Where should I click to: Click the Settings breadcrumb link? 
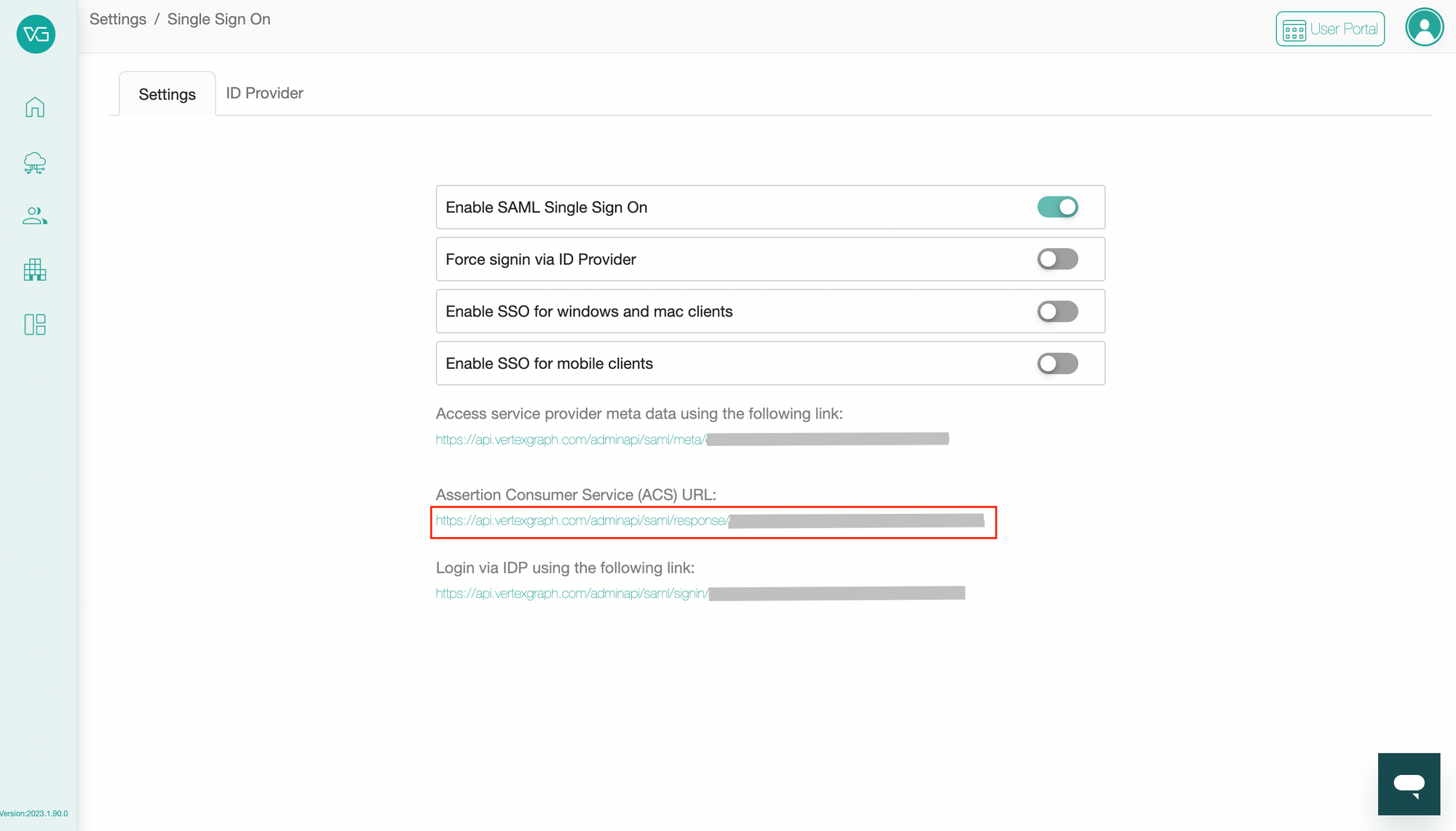coord(117,19)
